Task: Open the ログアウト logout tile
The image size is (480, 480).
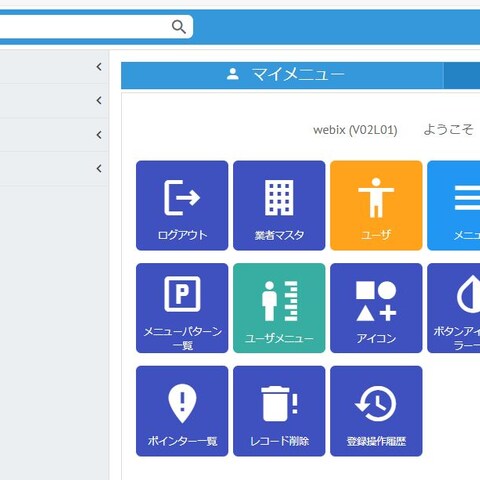Action: coord(182,205)
